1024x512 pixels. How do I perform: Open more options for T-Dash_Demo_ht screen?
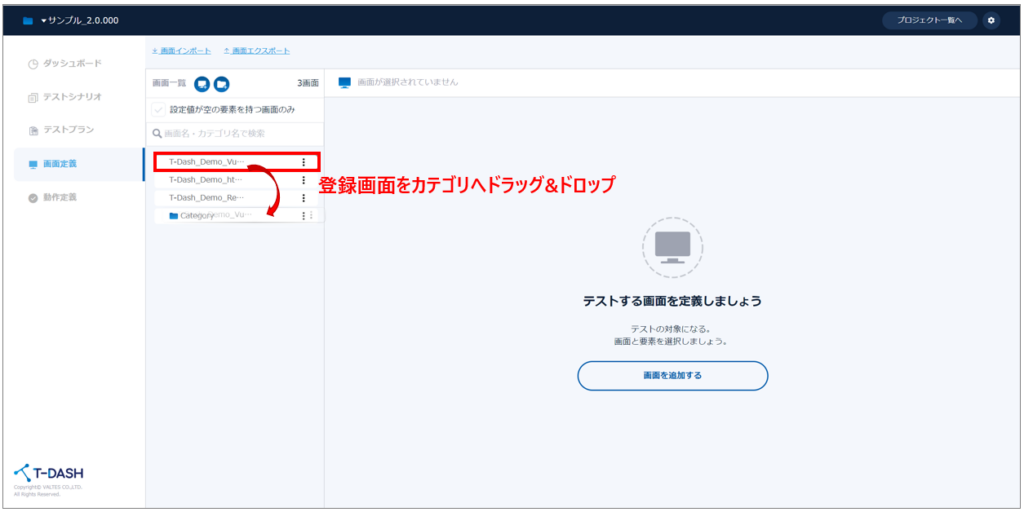point(303,180)
